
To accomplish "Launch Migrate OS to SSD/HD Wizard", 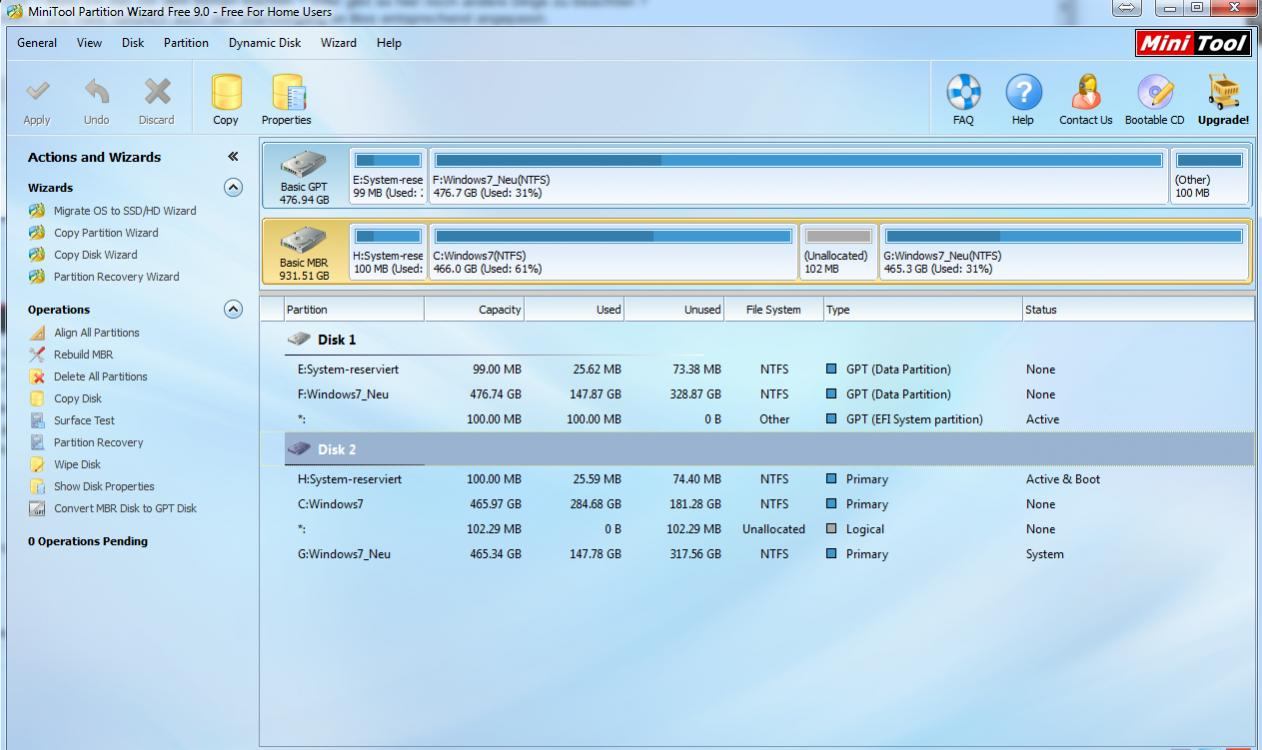I will [x=124, y=211].
